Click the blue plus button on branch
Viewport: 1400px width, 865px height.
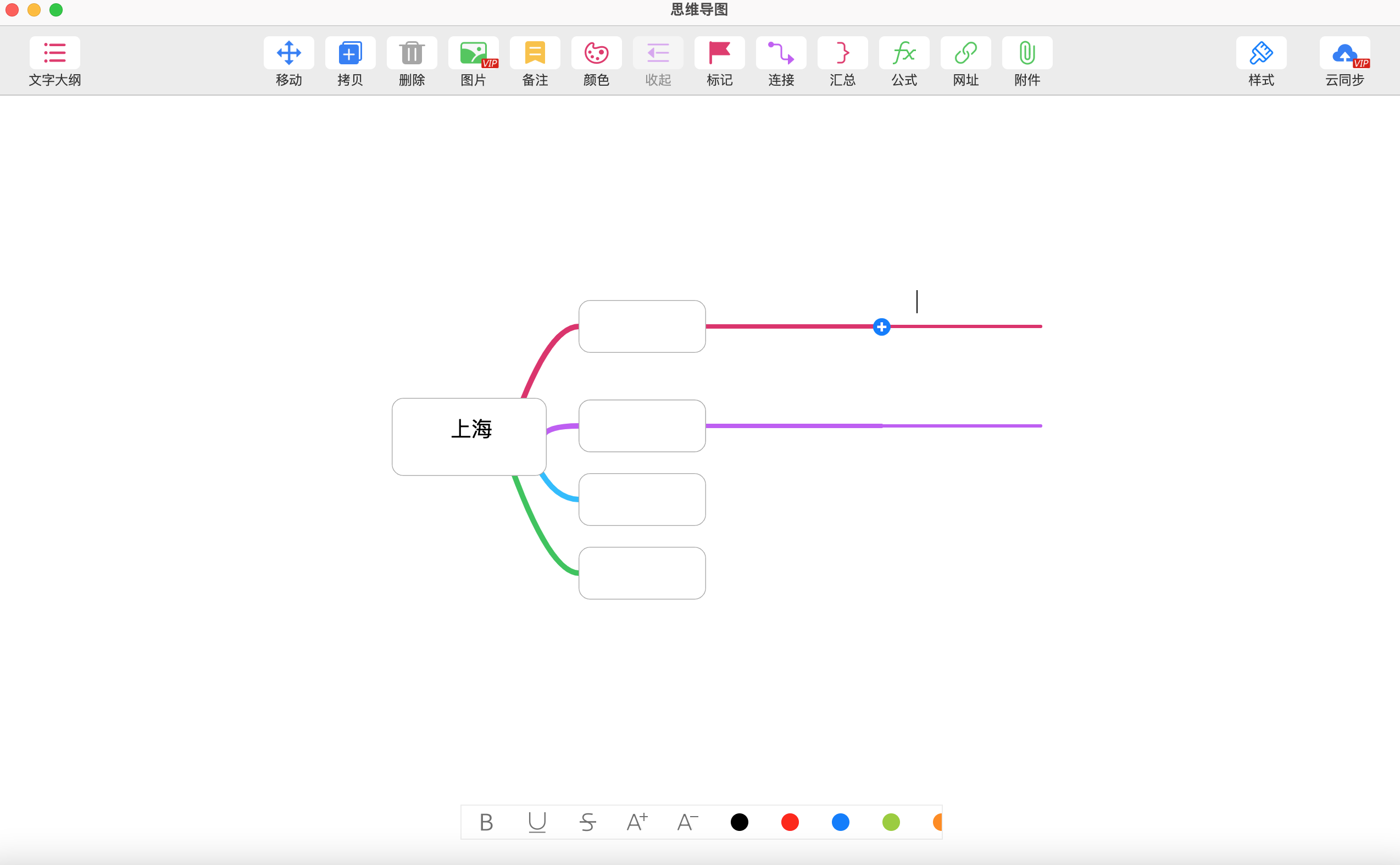881,326
